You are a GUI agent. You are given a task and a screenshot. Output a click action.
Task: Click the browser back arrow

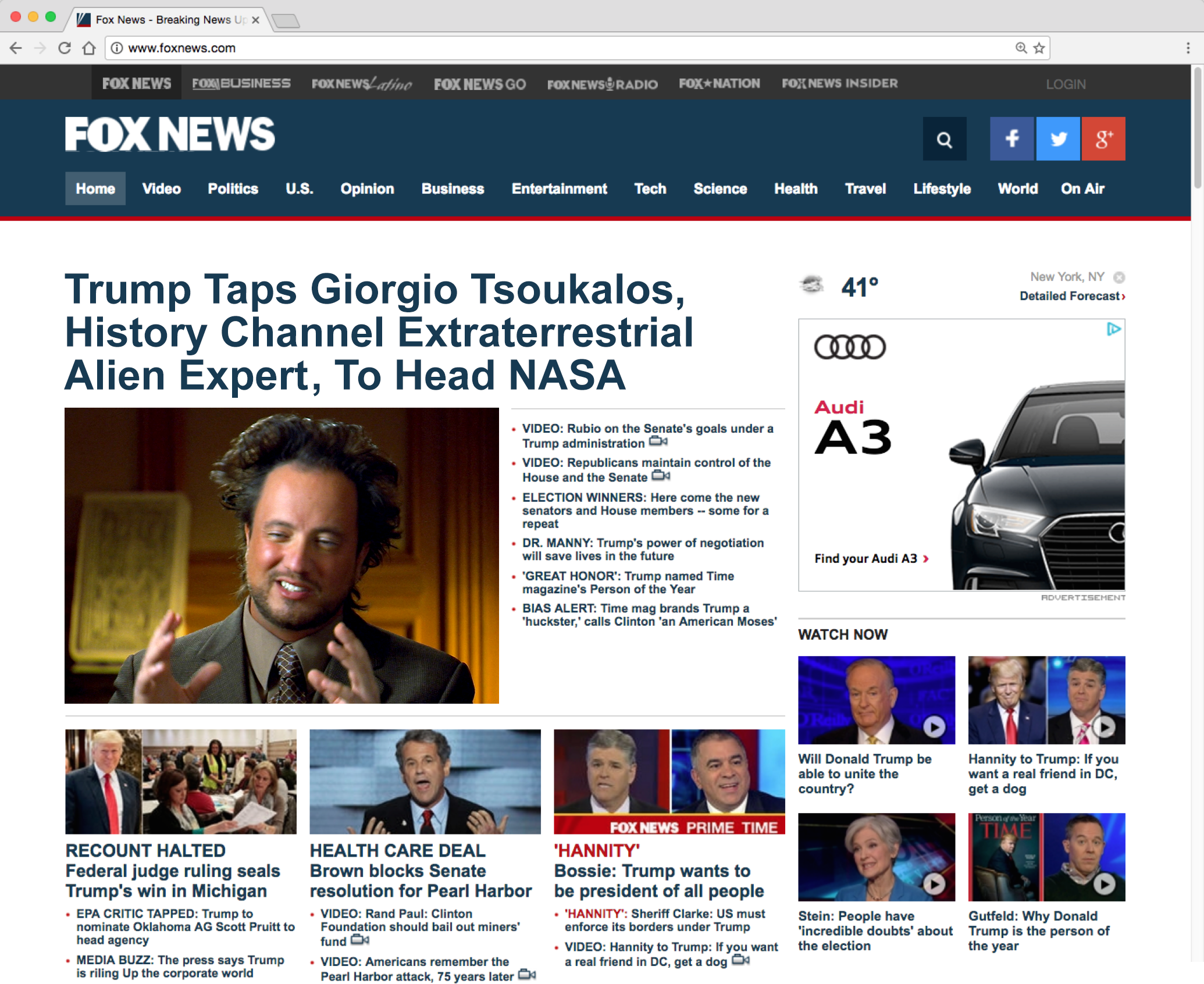[16, 48]
